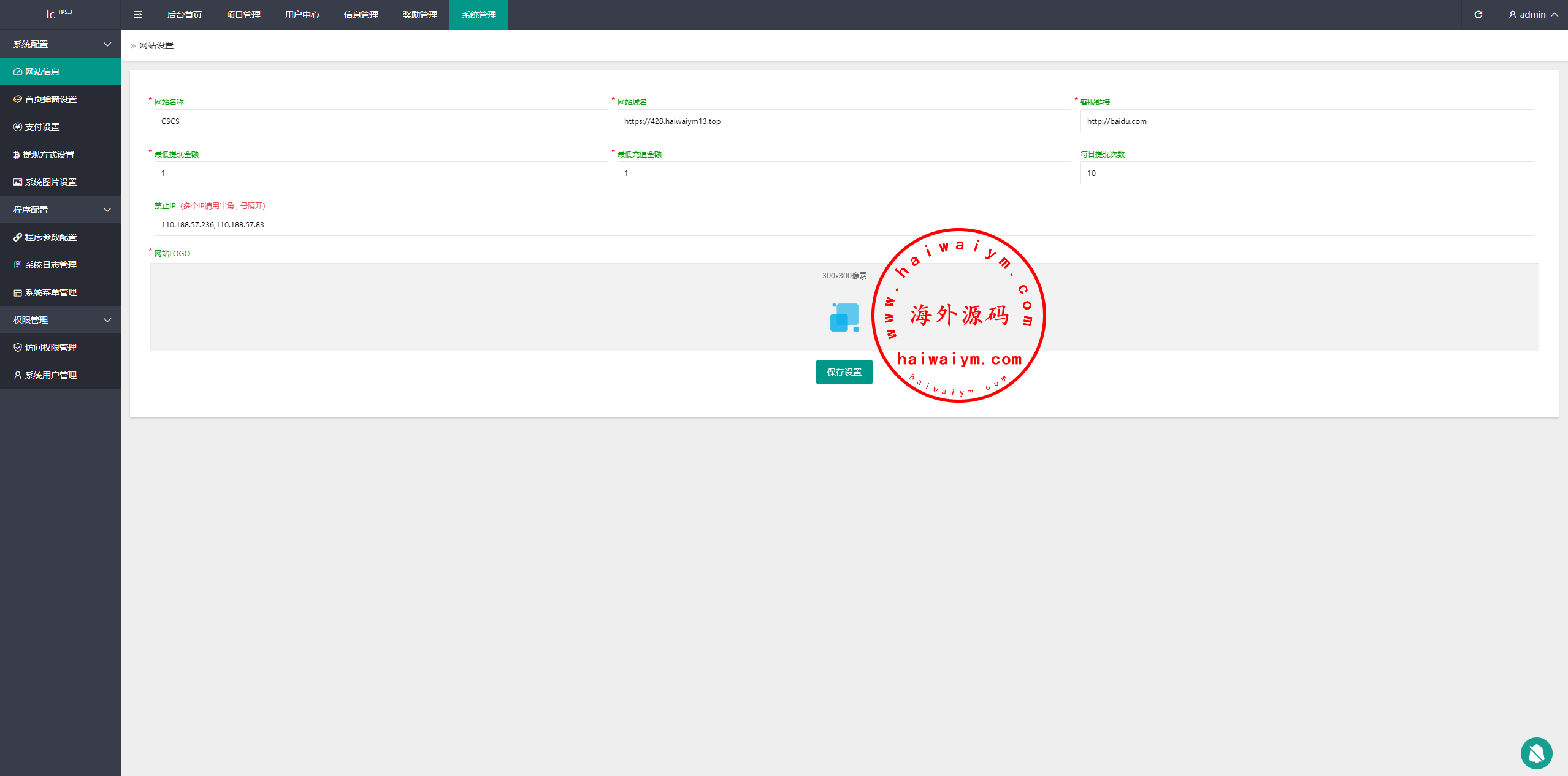Open 程序参数配置 sidebar item
This screenshot has height=776, width=1568.
[x=50, y=237]
